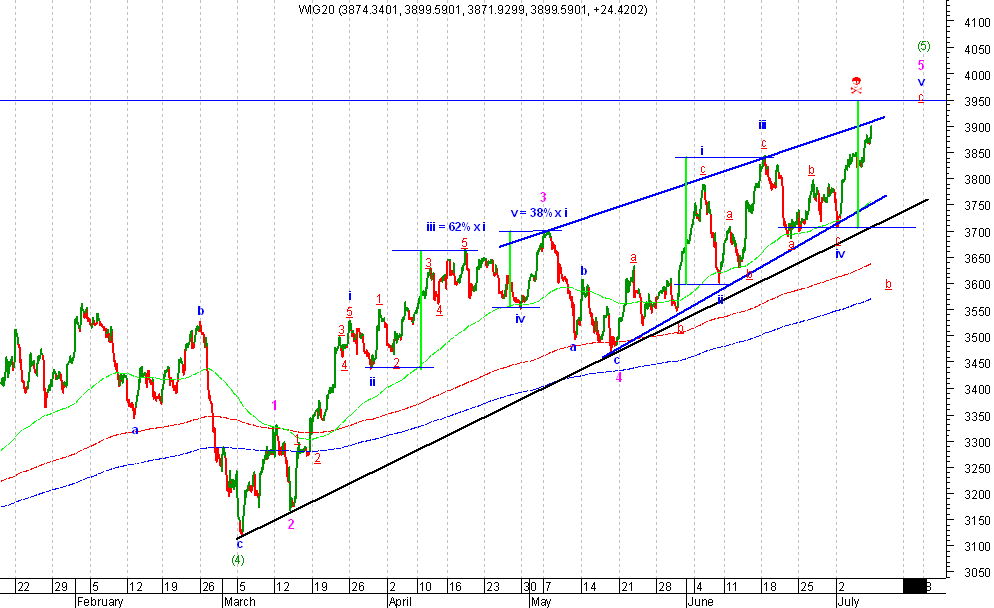Click date 23 on the time axis
The width and height of the screenshot is (994, 608).
tap(493, 586)
